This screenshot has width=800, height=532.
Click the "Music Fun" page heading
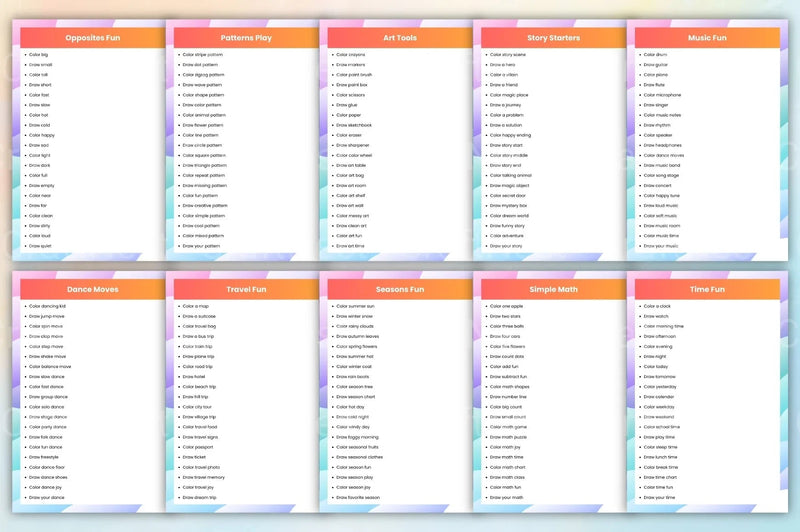click(x=707, y=38)
